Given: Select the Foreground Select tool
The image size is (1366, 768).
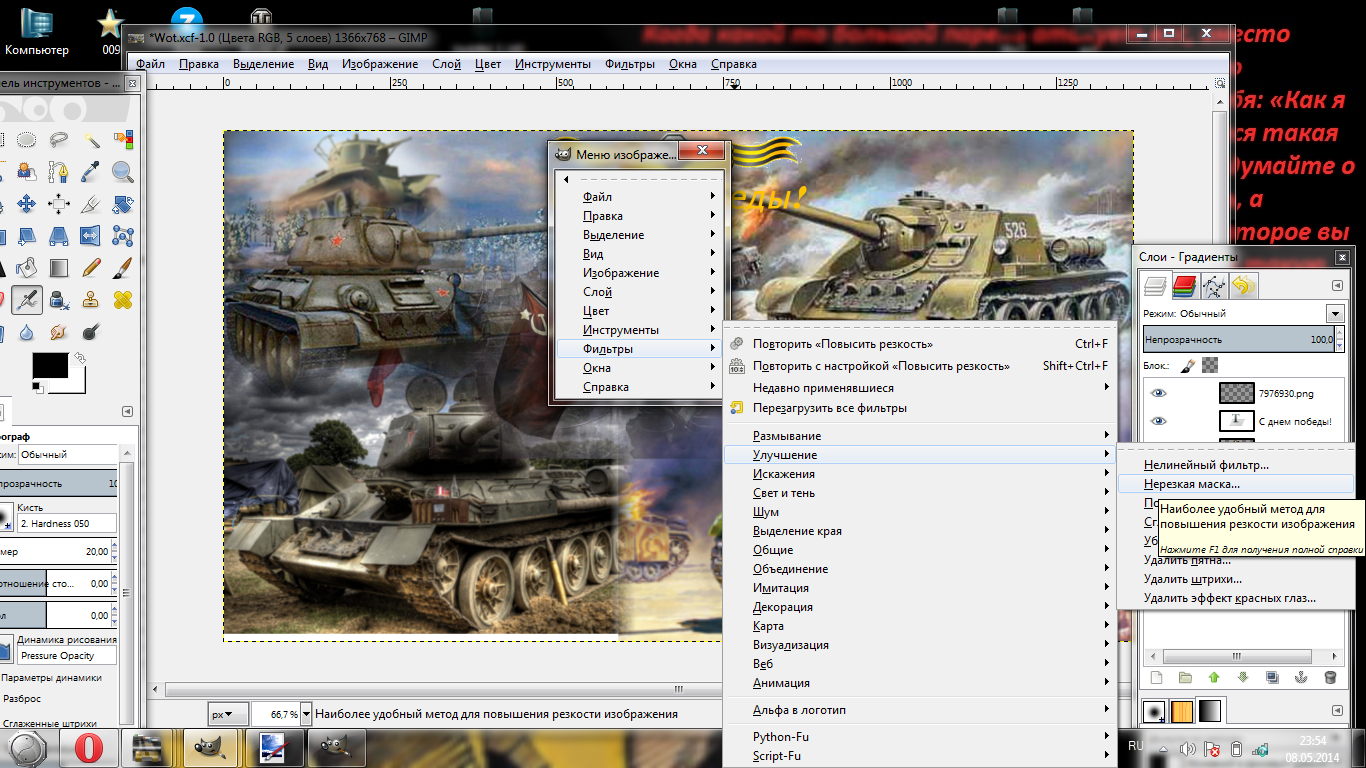Looking at the screenshot, I should click(x=26, y=171).
